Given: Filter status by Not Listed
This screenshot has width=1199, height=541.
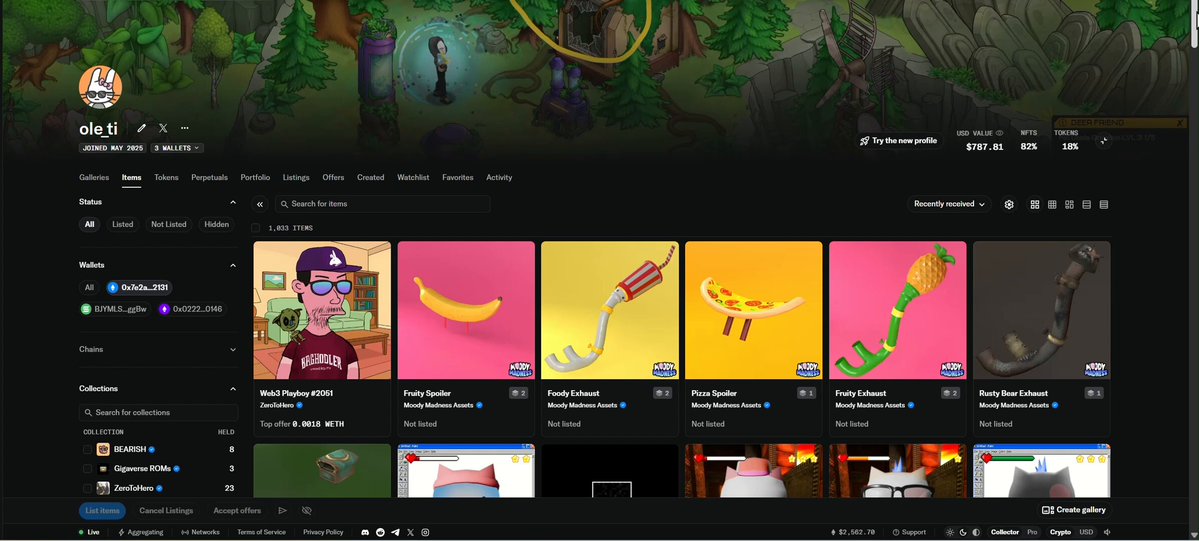Looking at the screenshot, I should 169,224.
